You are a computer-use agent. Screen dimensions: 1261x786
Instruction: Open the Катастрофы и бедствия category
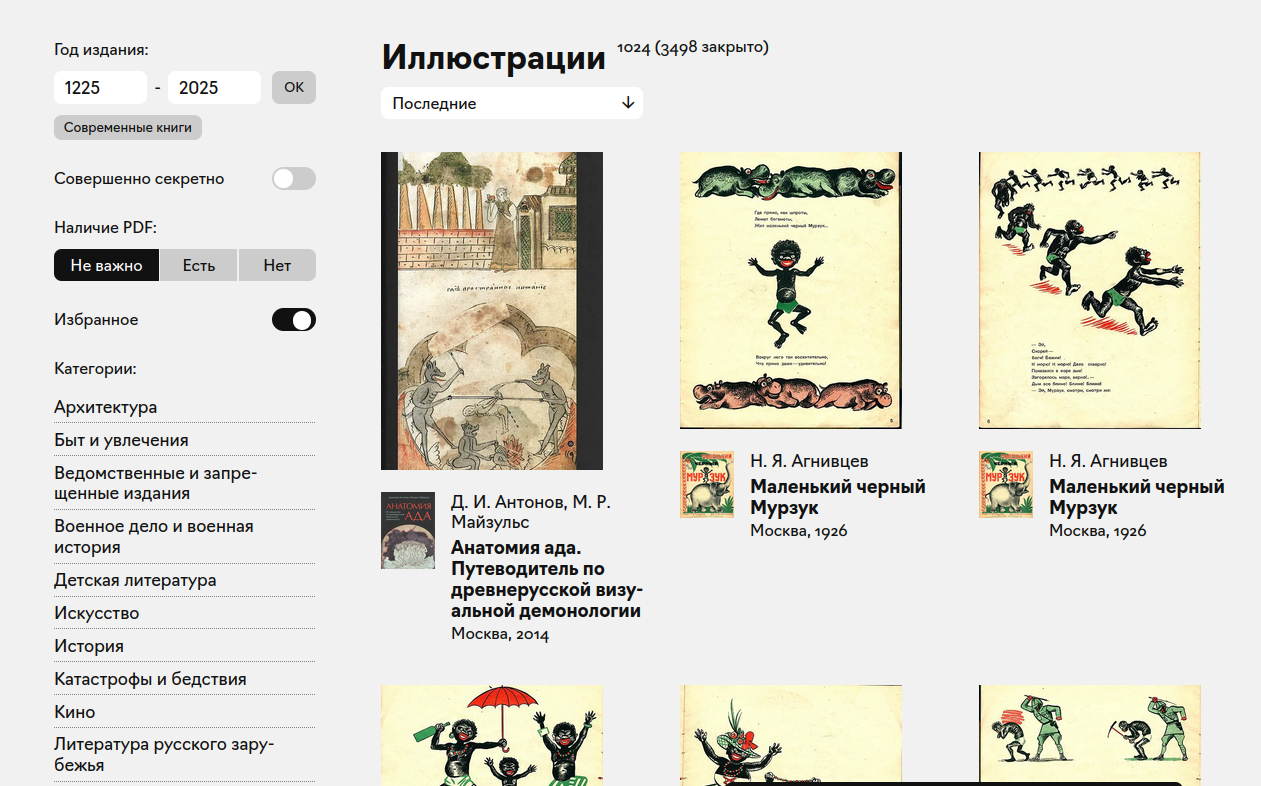point(150,679)
